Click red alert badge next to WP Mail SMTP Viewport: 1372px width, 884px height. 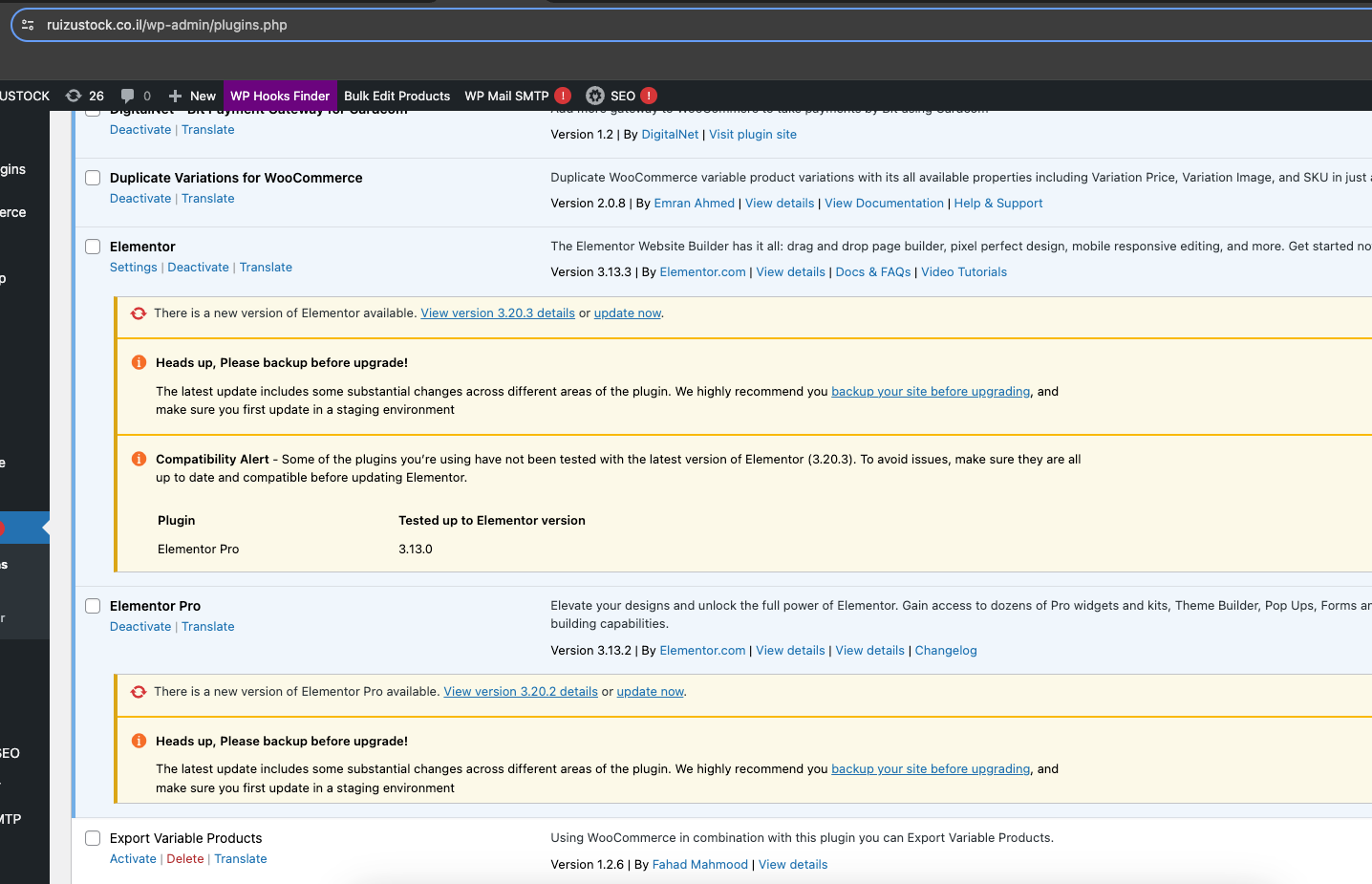click(x=563, y=96)
